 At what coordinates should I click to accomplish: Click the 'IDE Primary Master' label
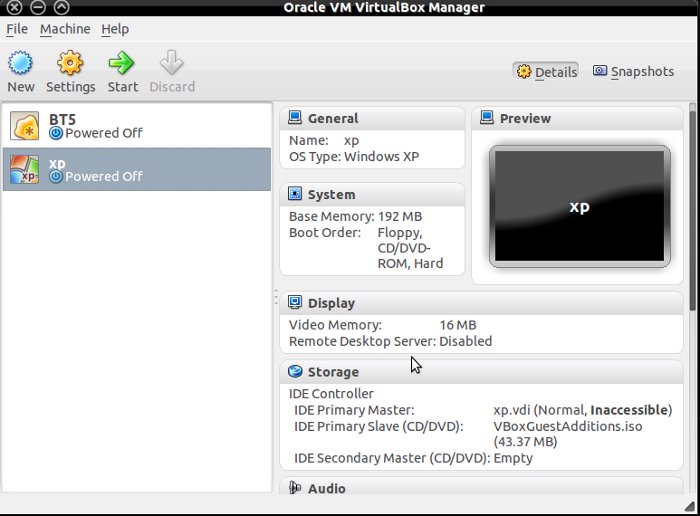pos(354,410)
